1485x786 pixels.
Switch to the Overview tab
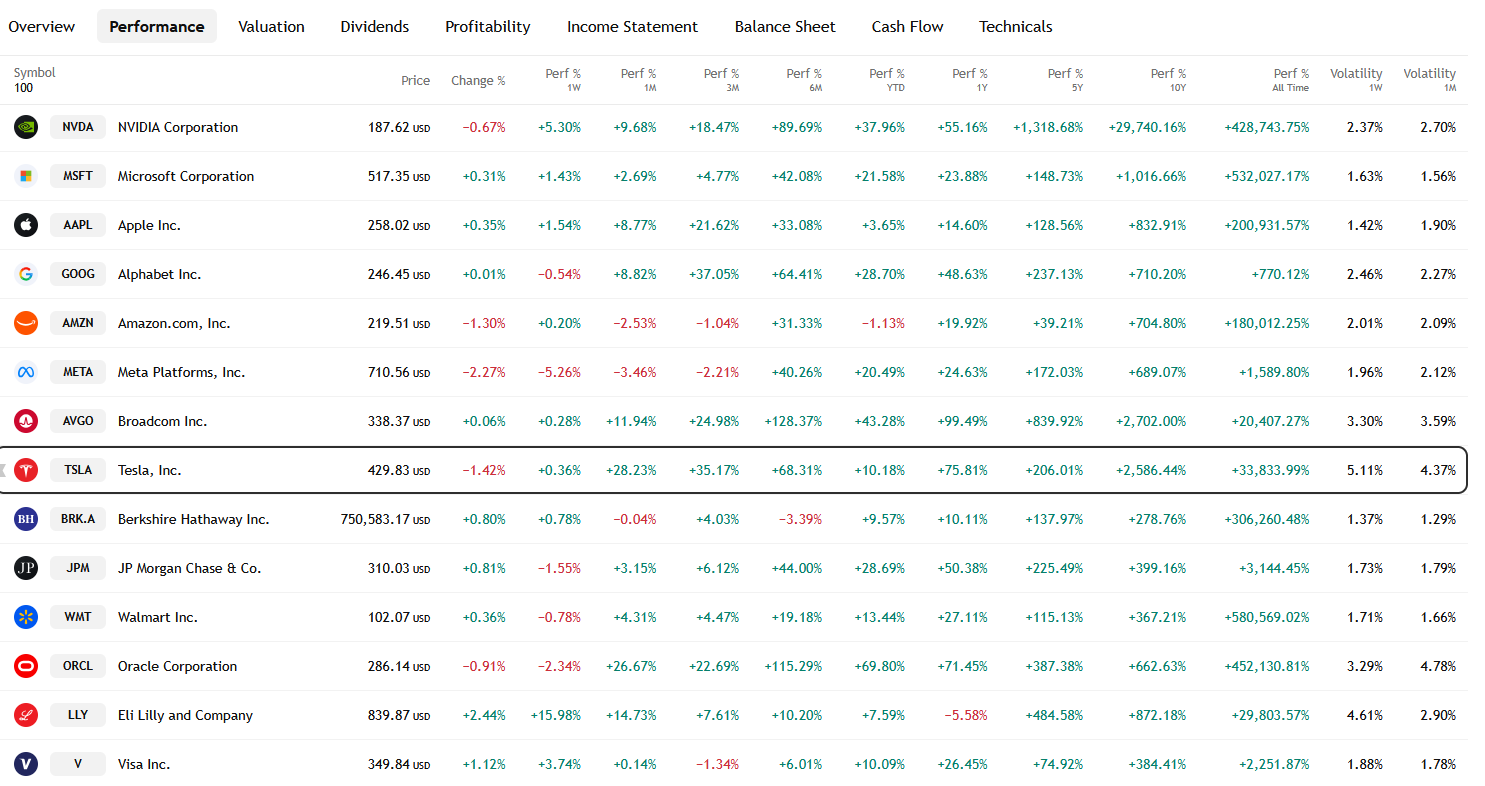click(41, 26)
